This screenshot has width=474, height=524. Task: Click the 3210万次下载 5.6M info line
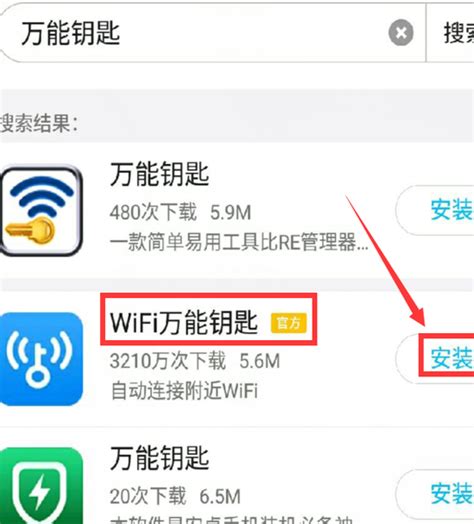[x=195, y=361]
